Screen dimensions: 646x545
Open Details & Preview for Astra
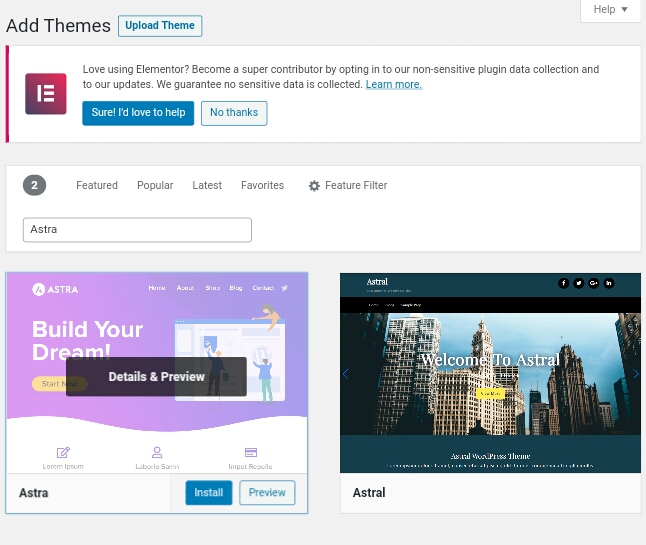point(156,377)
